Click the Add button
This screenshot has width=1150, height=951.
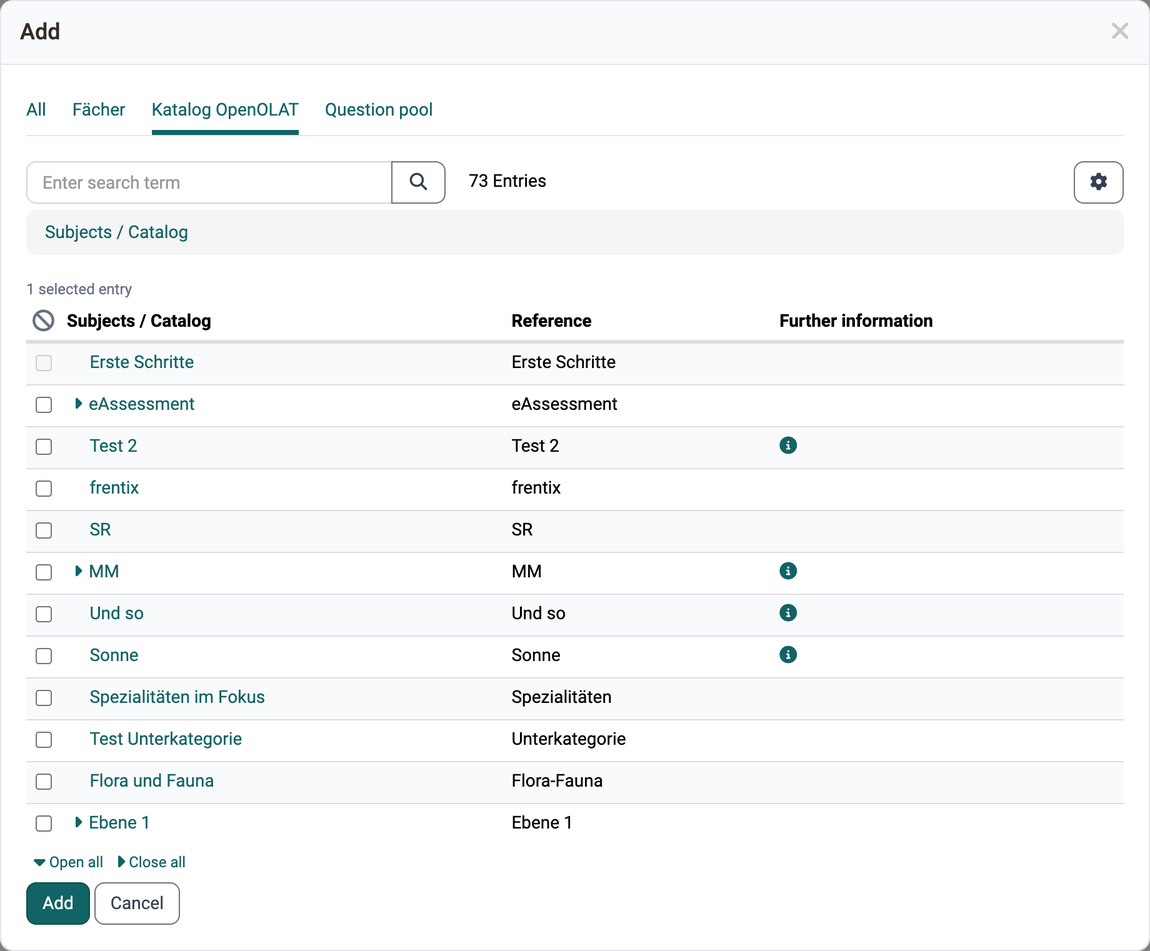point(58,903)
